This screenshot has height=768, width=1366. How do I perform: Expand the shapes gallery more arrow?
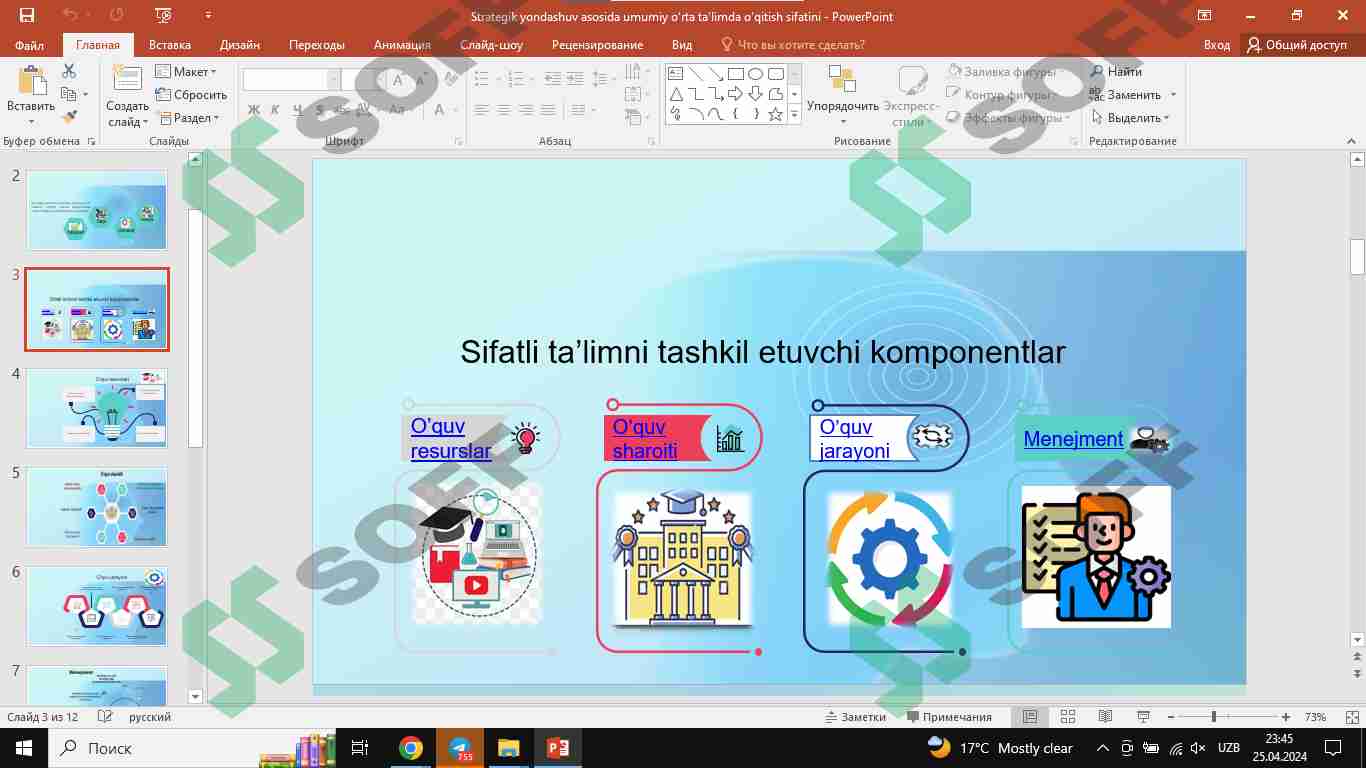(x=795, y=115)
